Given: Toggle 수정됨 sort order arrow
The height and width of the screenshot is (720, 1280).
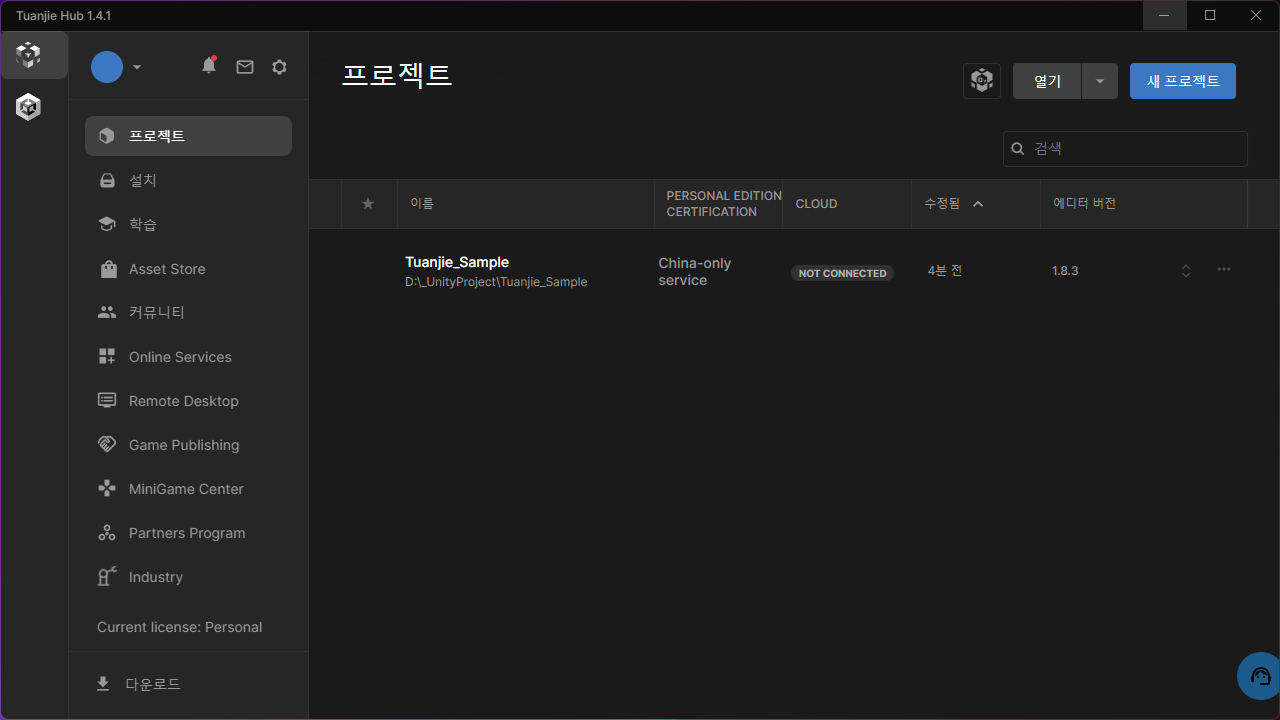Looking at the screenshot, I should 978,204.
